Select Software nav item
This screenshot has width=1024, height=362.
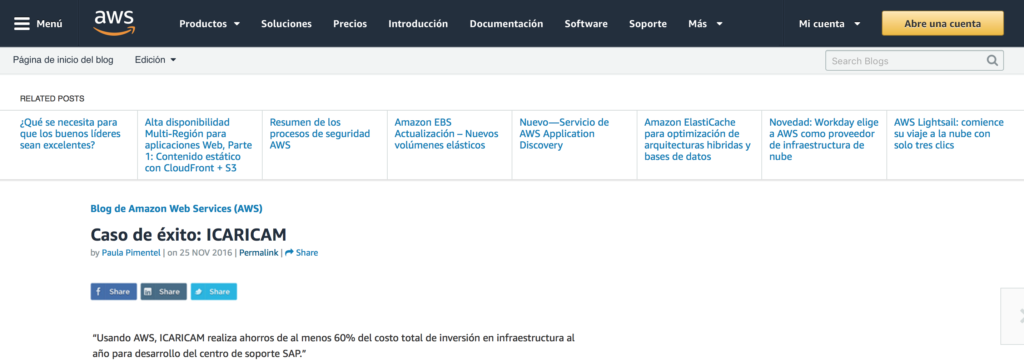tap(586, 24)
